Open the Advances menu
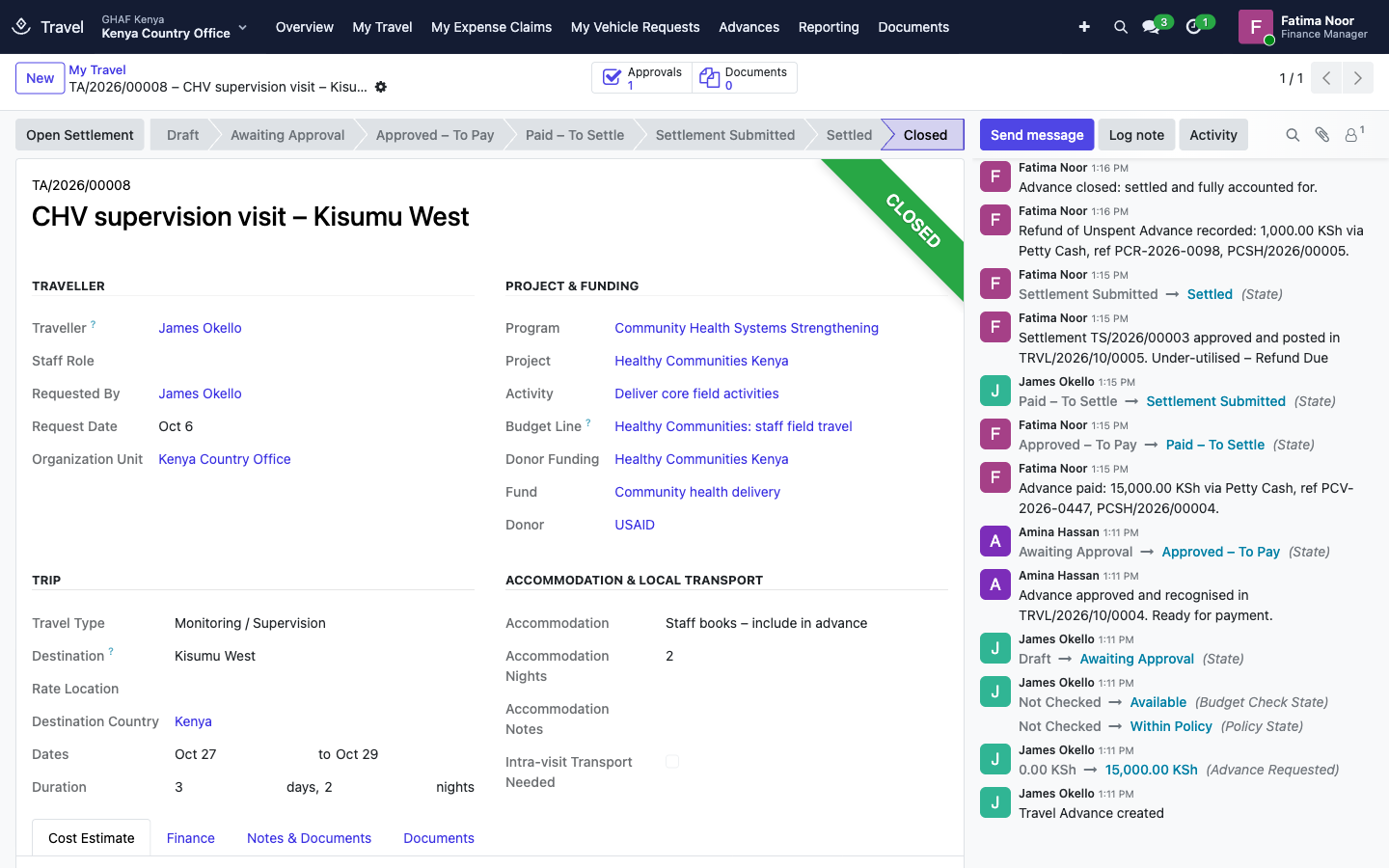 tap(749, 27)
